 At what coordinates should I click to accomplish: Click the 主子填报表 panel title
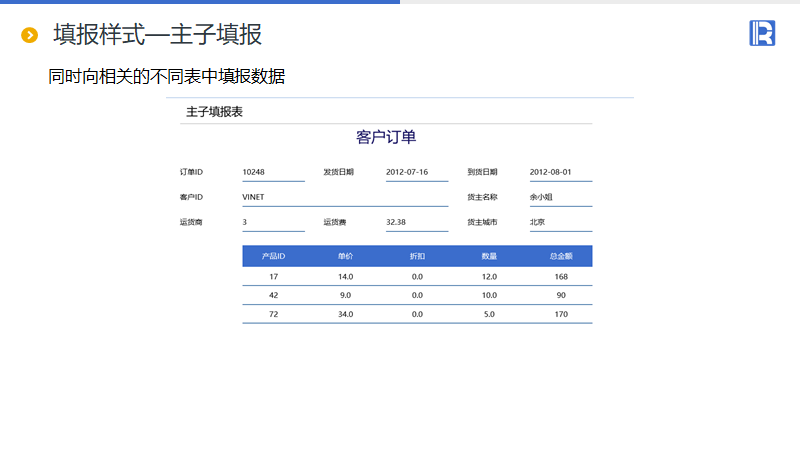point(214,112)
